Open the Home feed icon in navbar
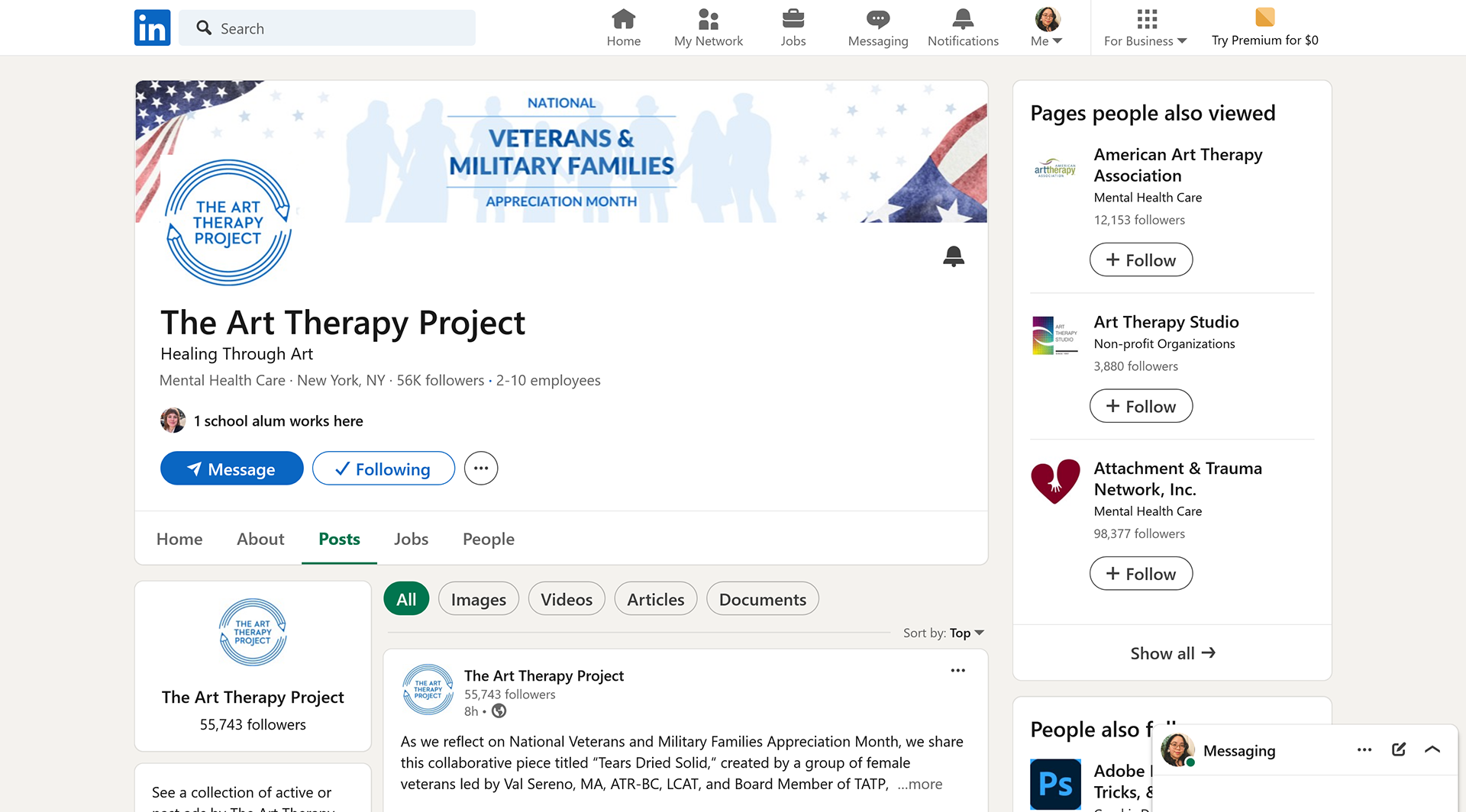Viewport: 1466px width, 812px height. tap(623, 28)
